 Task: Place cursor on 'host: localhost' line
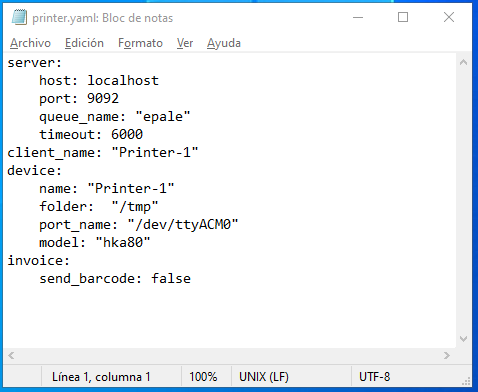[99, 81]
